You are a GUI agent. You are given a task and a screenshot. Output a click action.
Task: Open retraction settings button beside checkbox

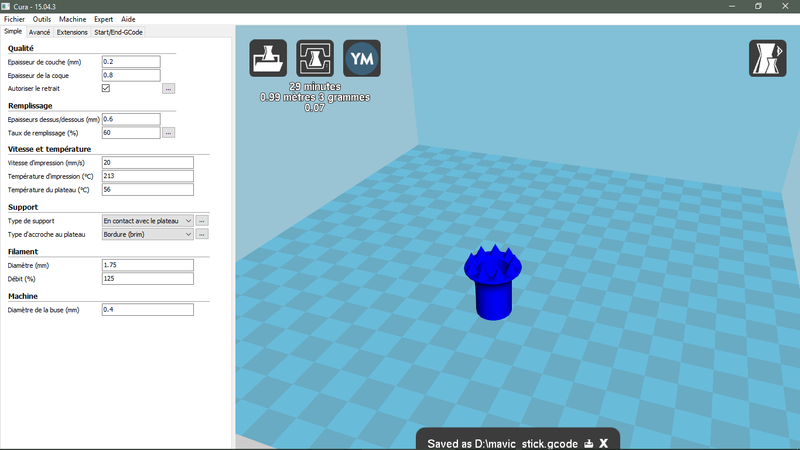[169, 89]
